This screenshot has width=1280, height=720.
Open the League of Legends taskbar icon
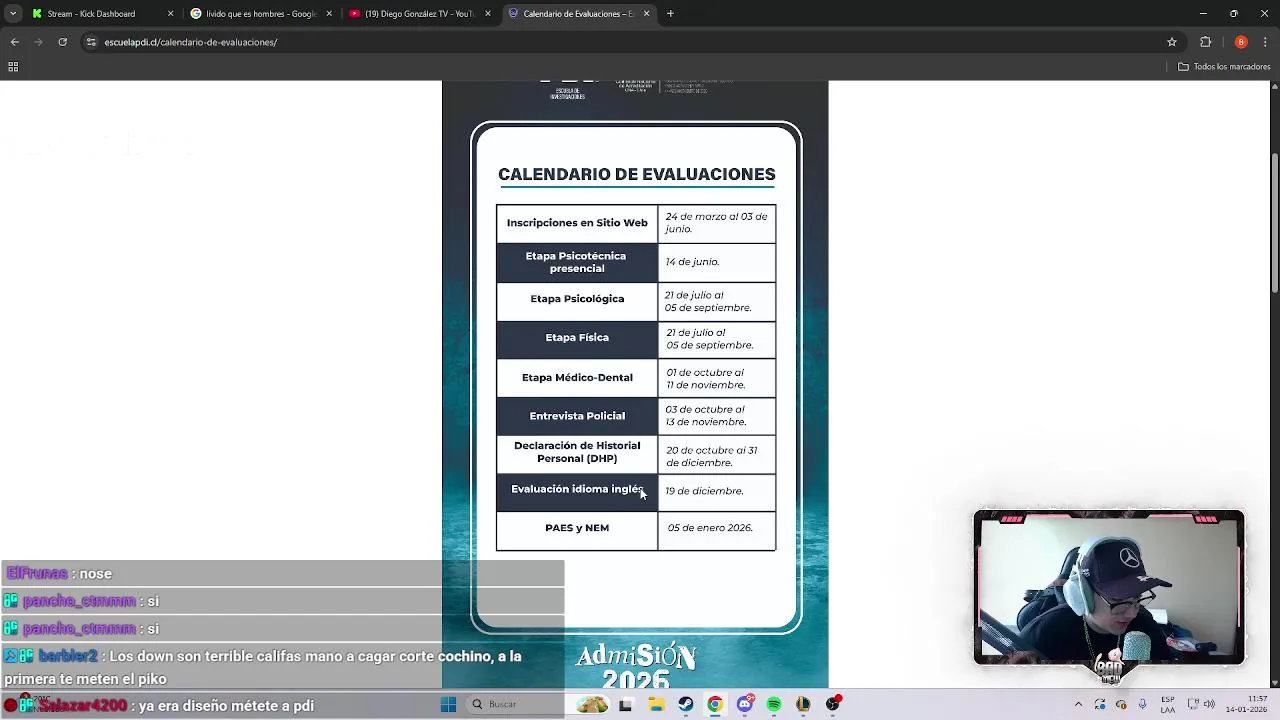(x=803, y=705)
